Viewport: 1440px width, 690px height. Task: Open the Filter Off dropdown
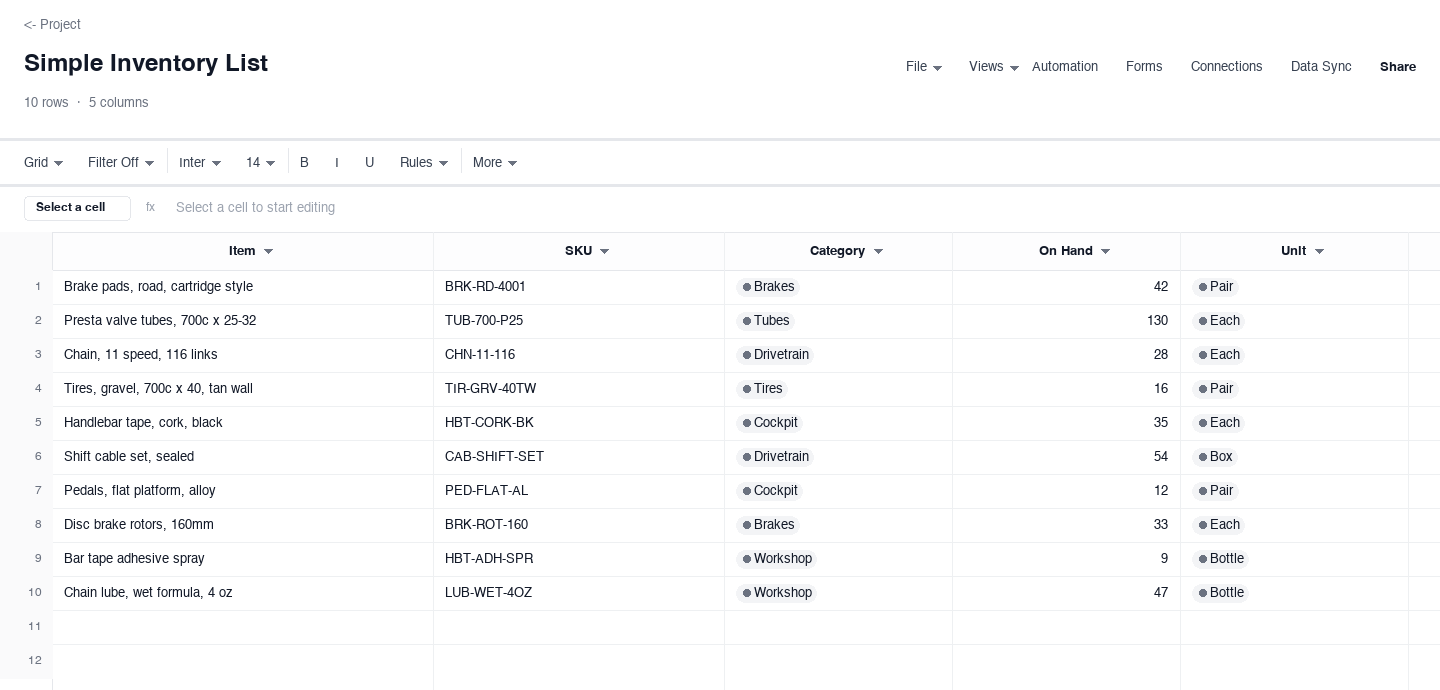click(x=121, y=162)
